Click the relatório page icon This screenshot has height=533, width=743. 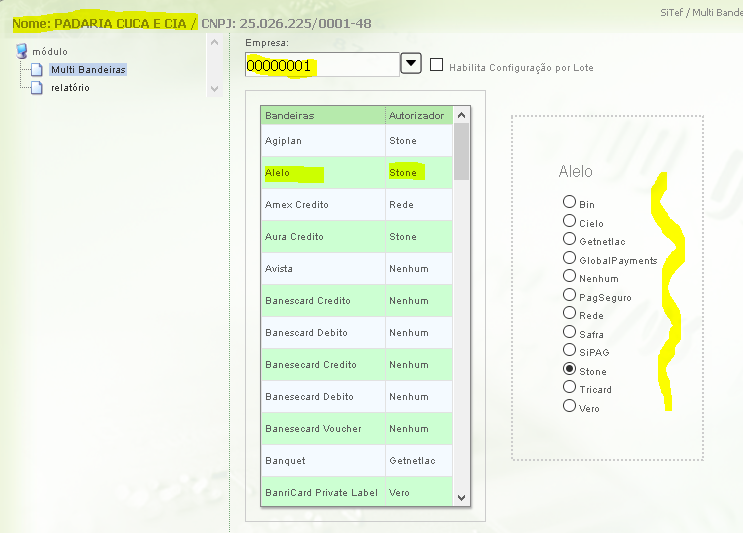37,88
